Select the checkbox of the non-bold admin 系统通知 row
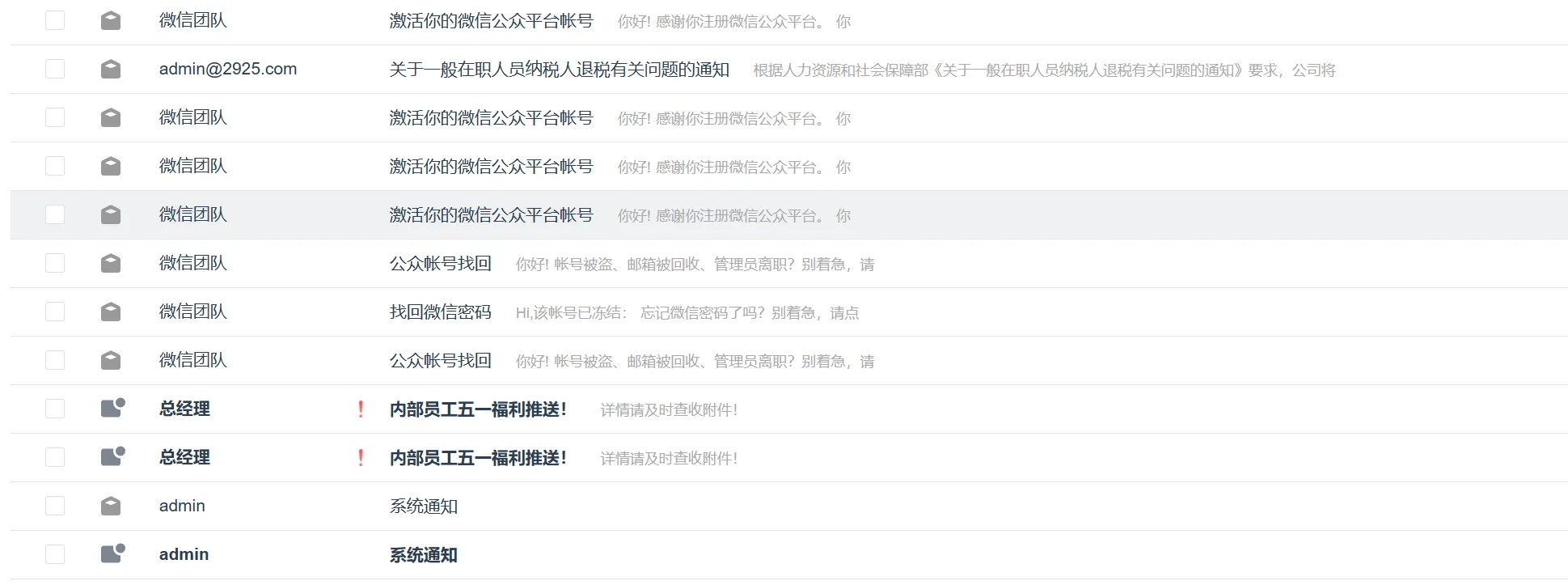This screenshot has width=1568, height=585. (55, 506)
